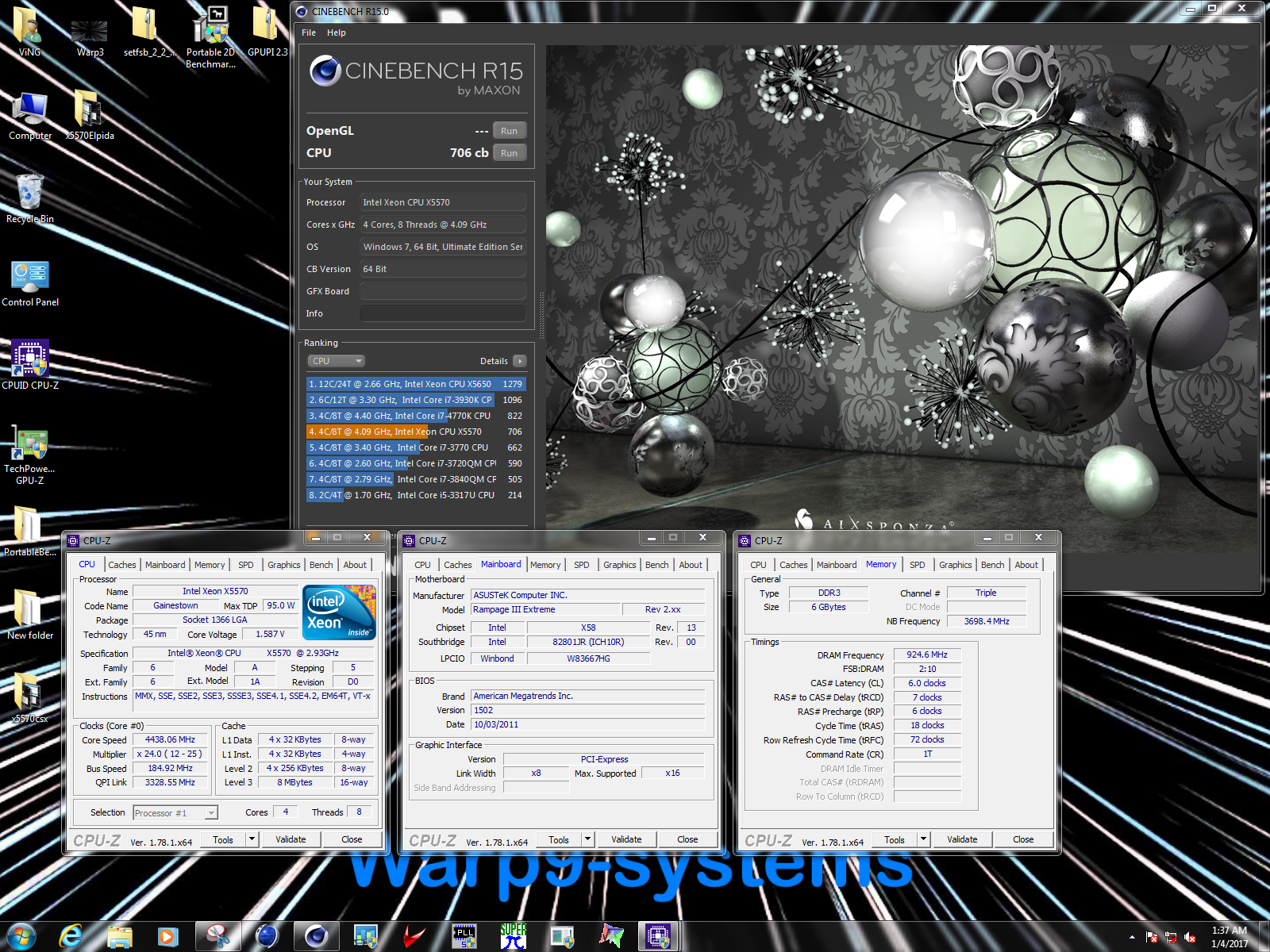Open Windows Explorer from the taskbar
The width and height of the screenshot is (1270, 952).
(x=120, y=936)
